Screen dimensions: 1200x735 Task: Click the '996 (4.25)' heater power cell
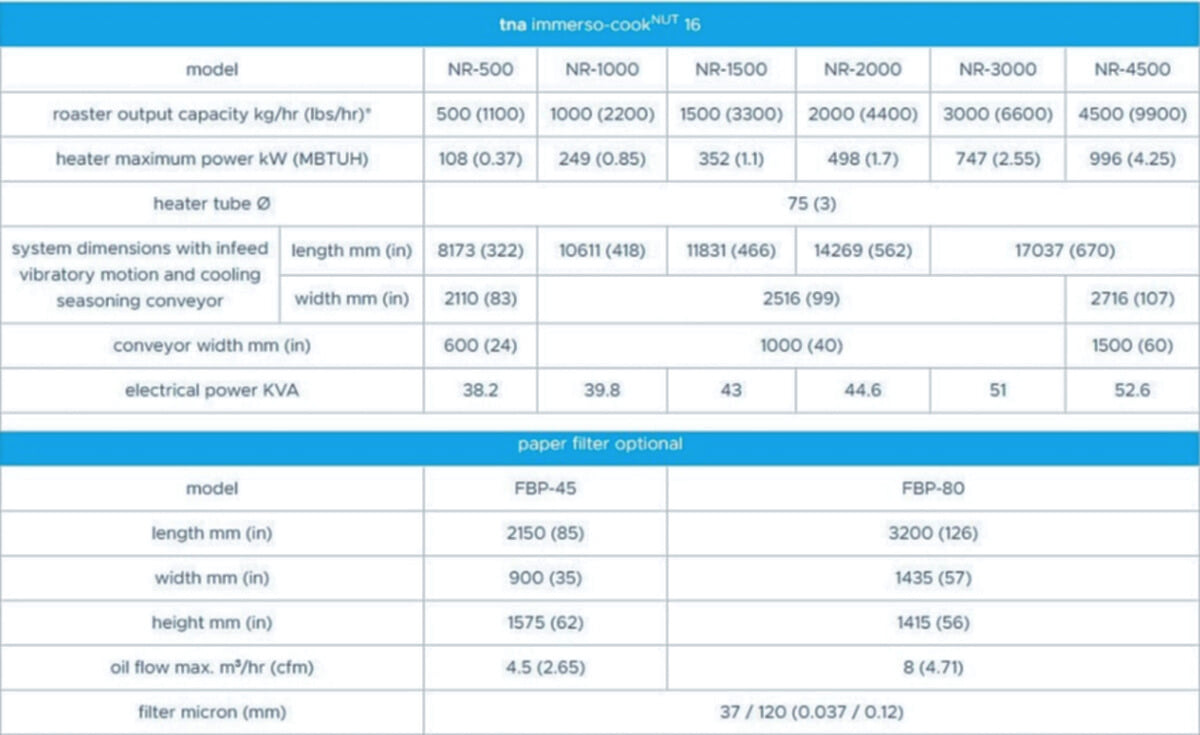point(1132,159)
